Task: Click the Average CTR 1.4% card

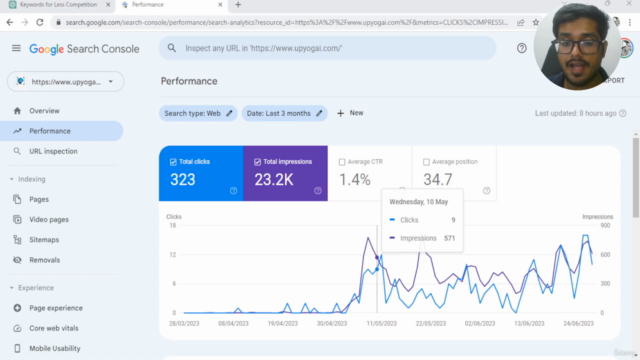Action: tap(370, 173)
